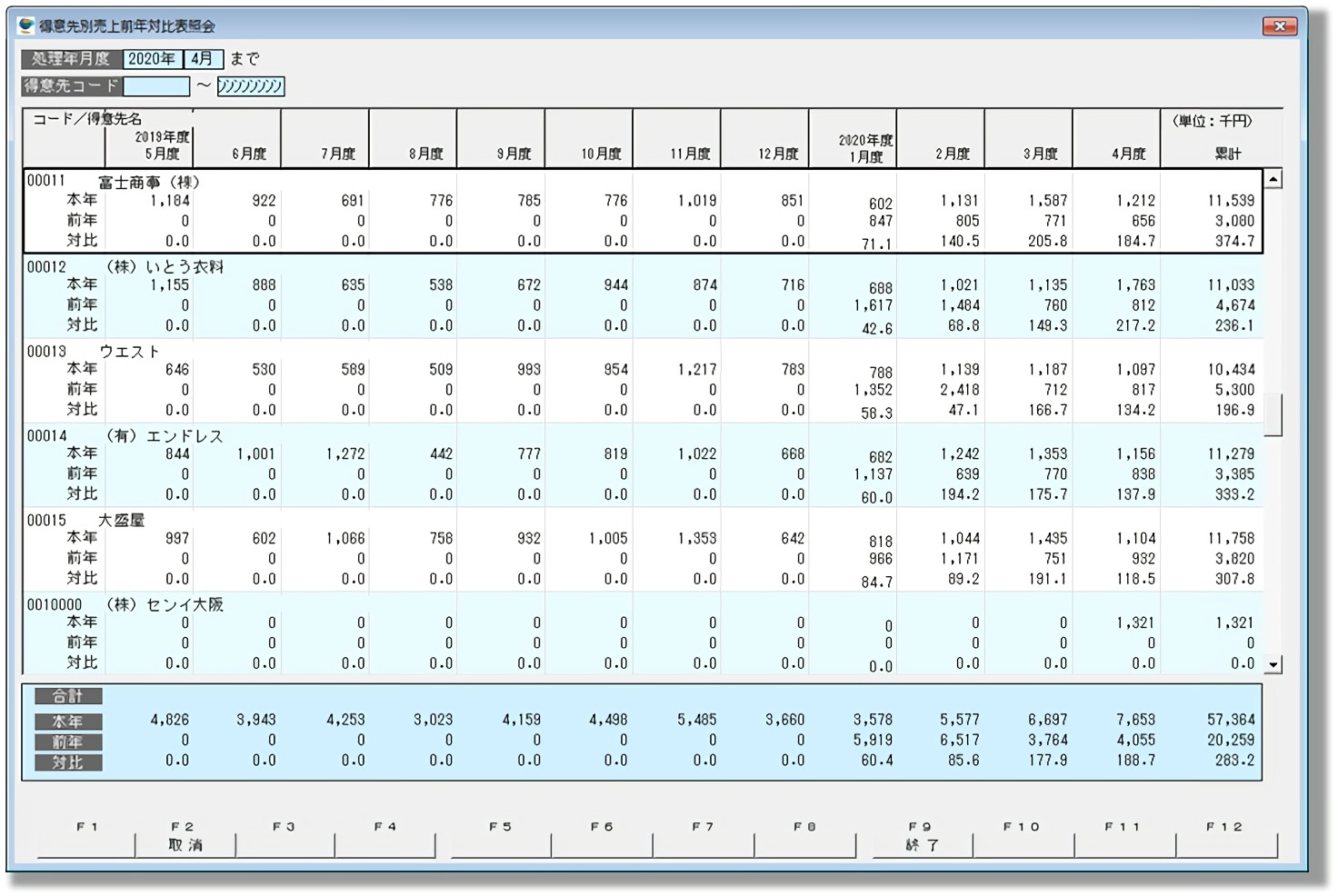Viewport: 1338px width, 896px height.
Task: Click the 2020年 processing year field
Action: point(152,59)
